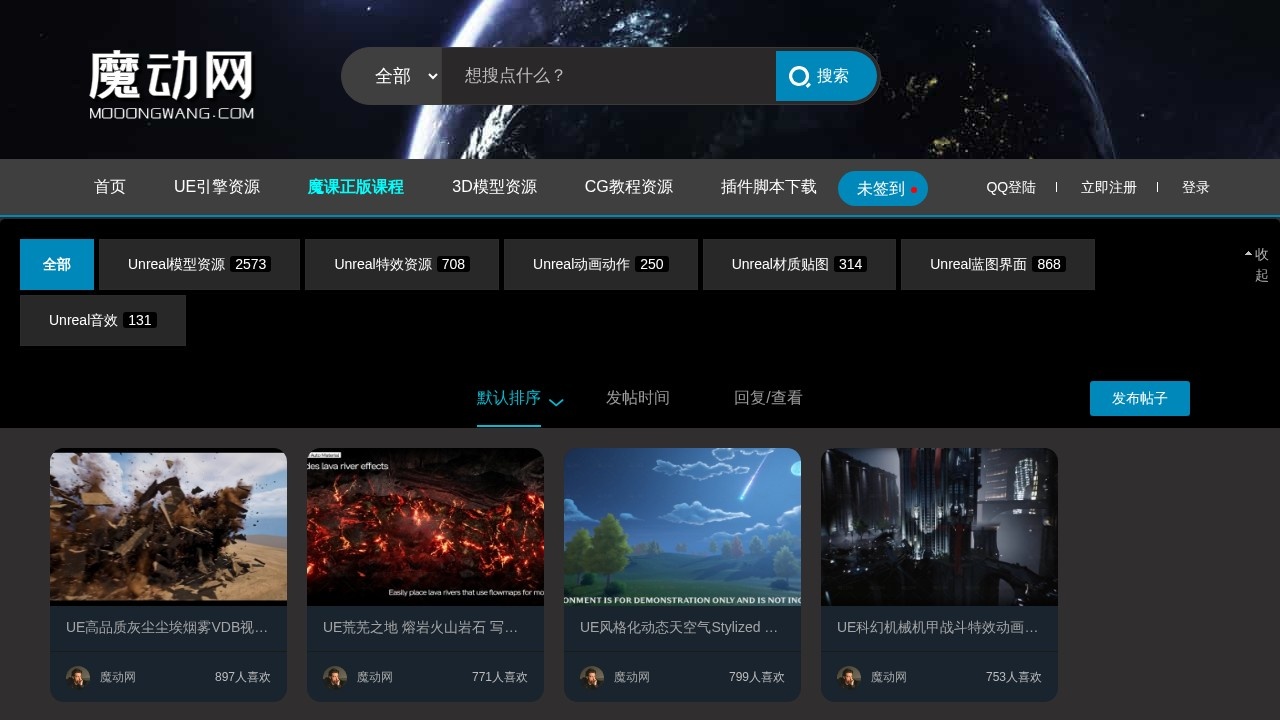
Task: Filter by Unreal特效资源 category
Action: [x=401, y=264]
